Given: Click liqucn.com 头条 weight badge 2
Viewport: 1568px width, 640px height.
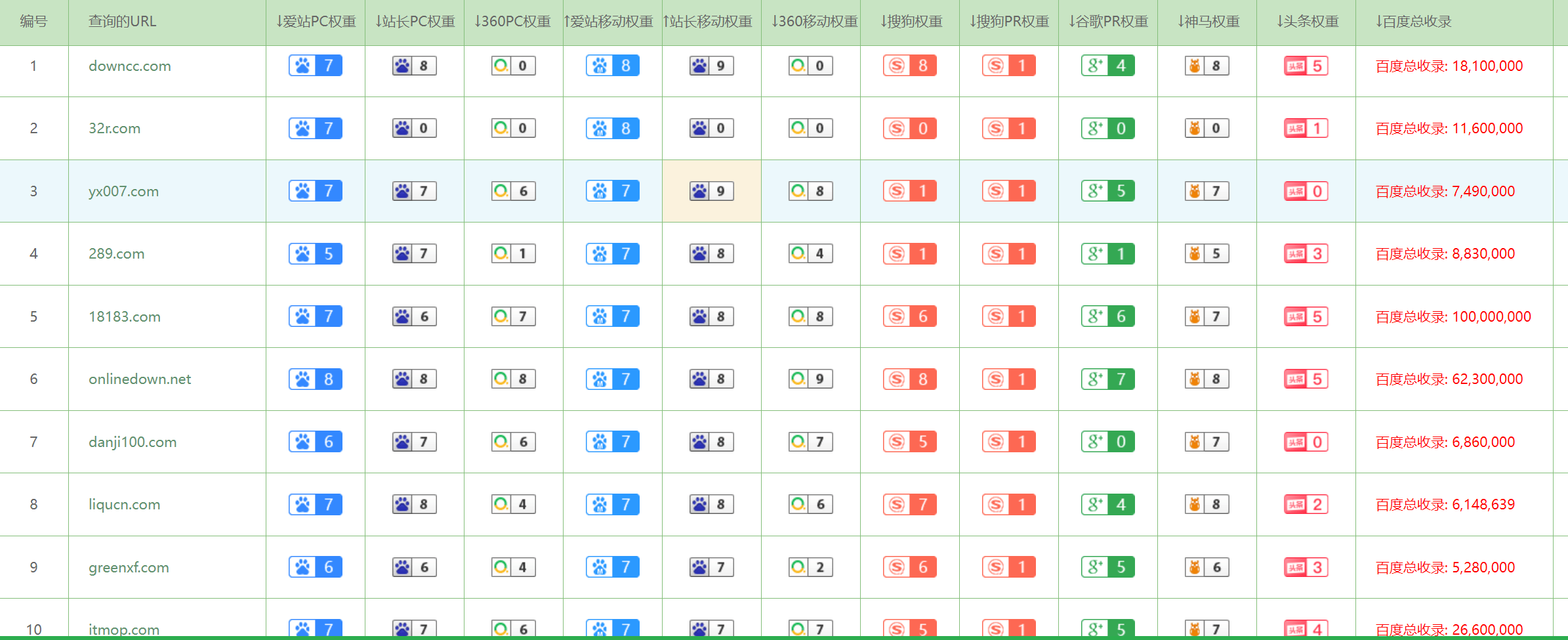Looking at the screenshot, I should click(x=1306, y=504).
